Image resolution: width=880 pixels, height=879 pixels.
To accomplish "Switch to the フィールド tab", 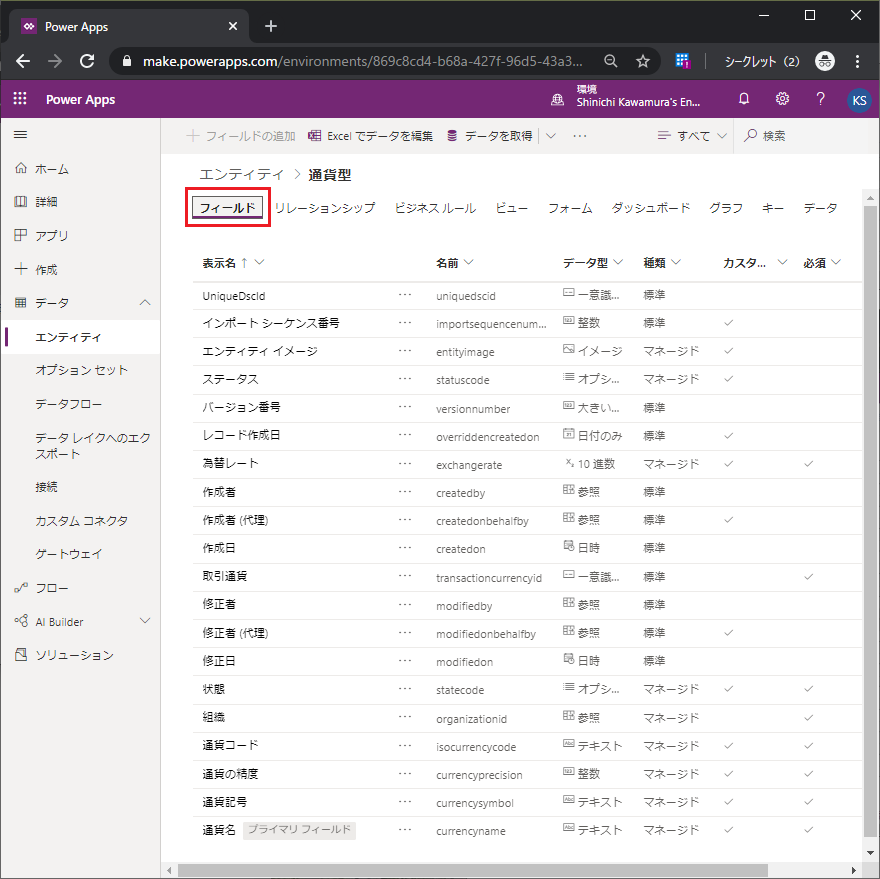I will tap(228, 208).
